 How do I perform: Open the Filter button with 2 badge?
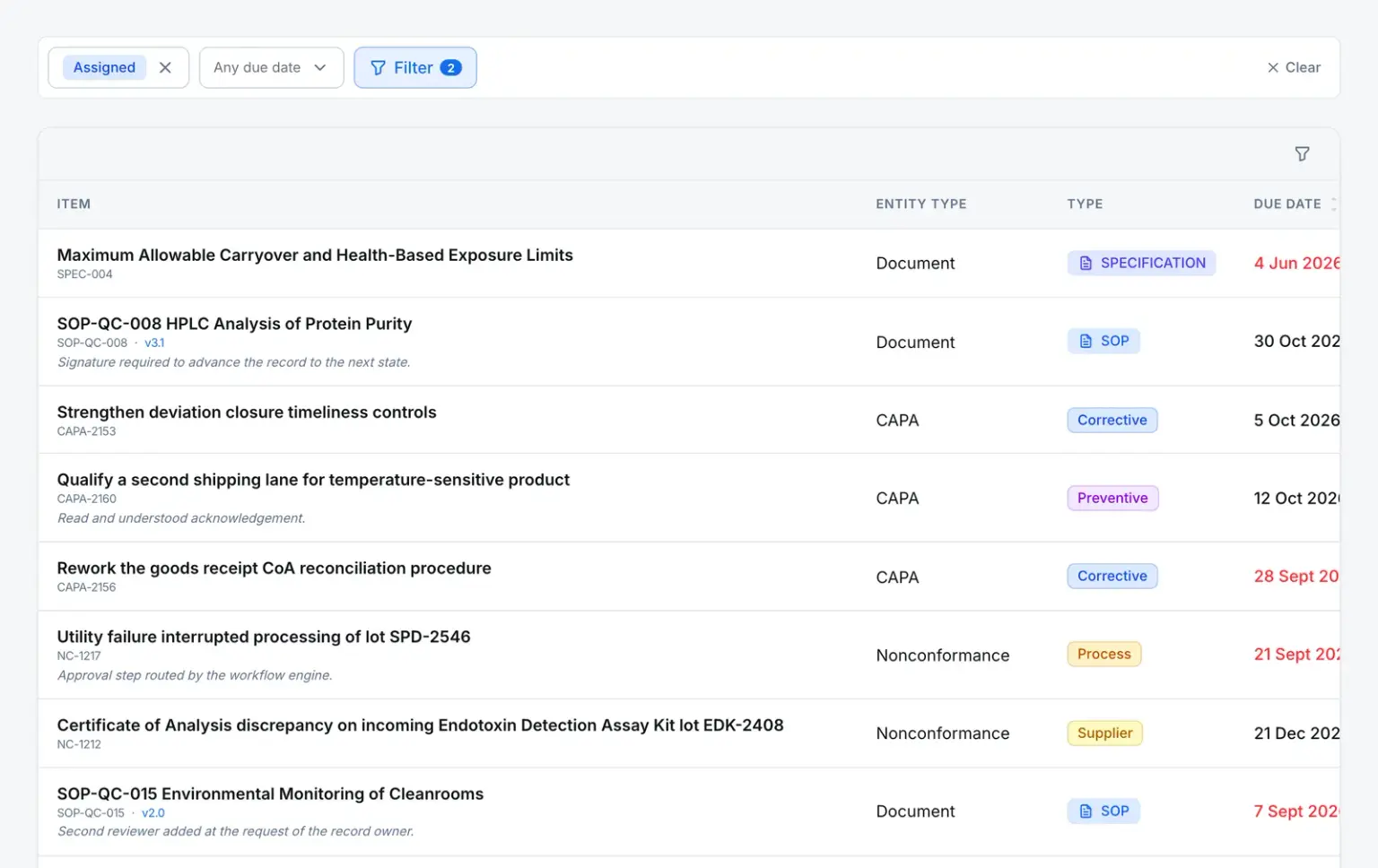click(x=415, y=67)
